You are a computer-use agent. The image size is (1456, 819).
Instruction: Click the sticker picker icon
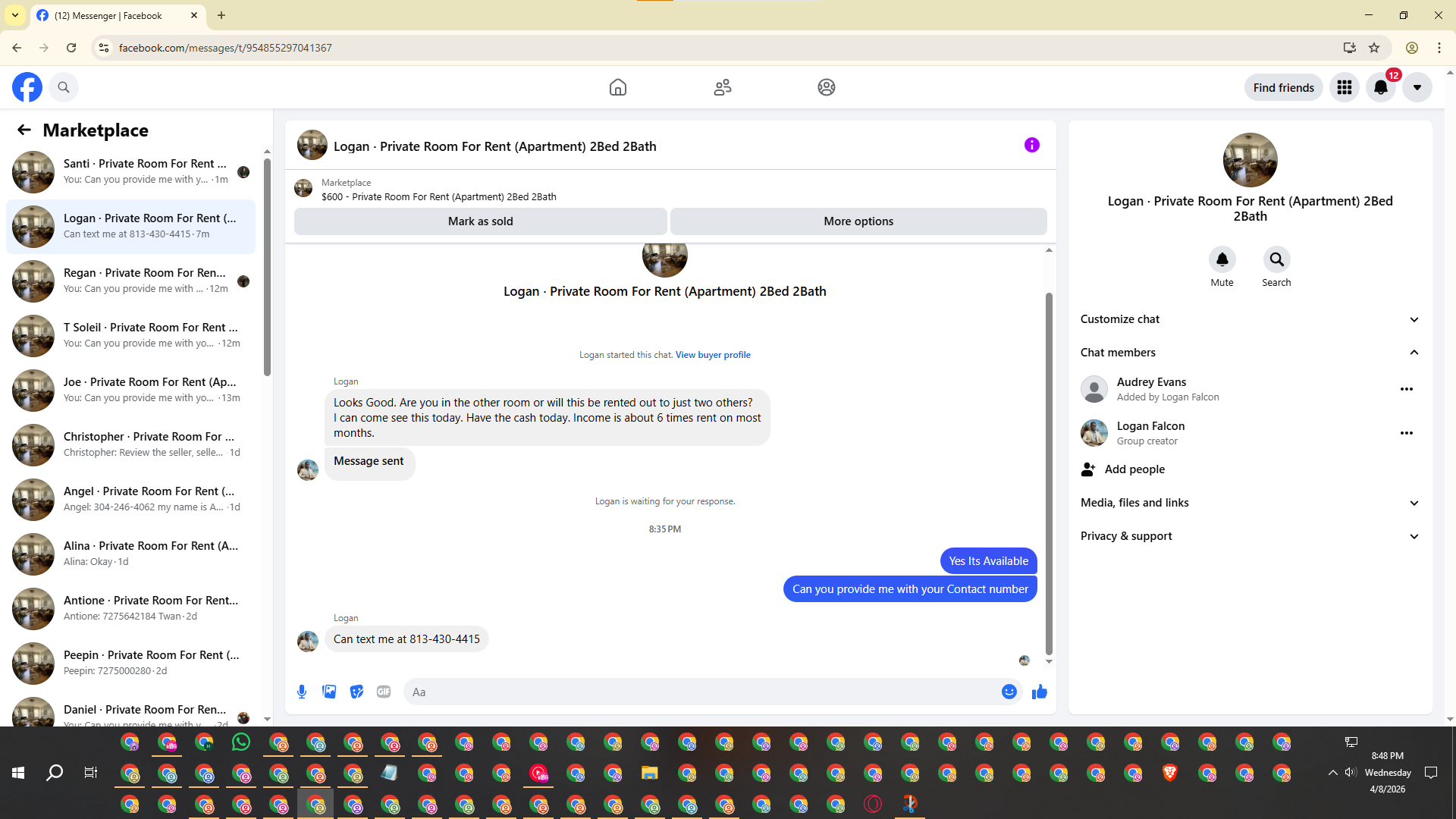point(356,692)
